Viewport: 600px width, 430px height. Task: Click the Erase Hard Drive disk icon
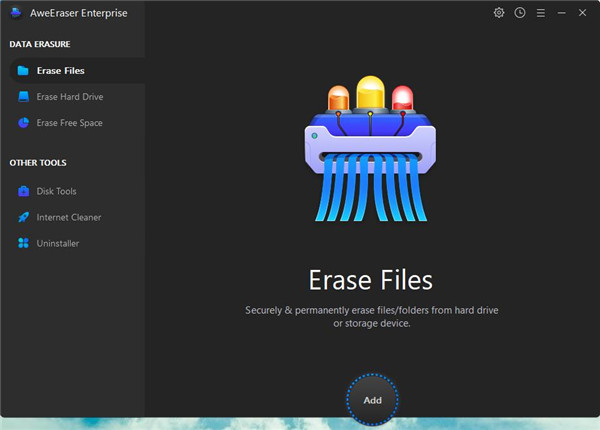23,97
